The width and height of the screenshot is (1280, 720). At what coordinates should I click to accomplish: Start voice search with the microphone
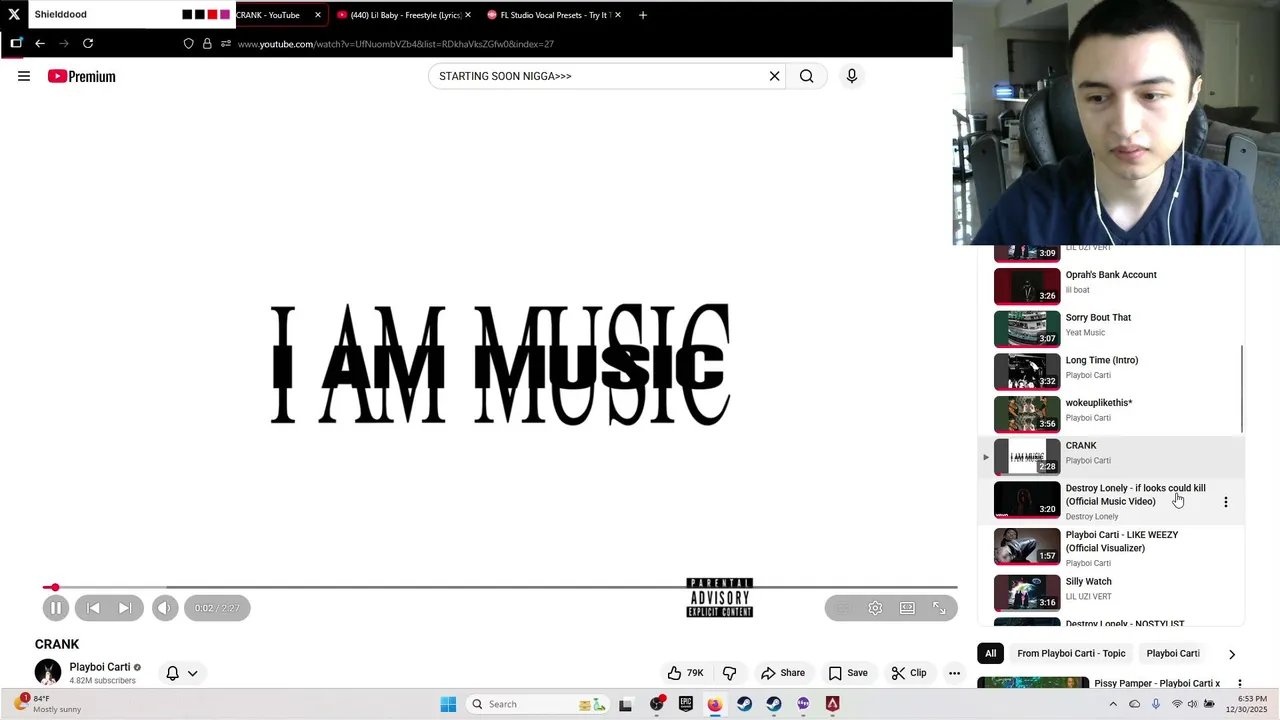[x=852, y=76]
